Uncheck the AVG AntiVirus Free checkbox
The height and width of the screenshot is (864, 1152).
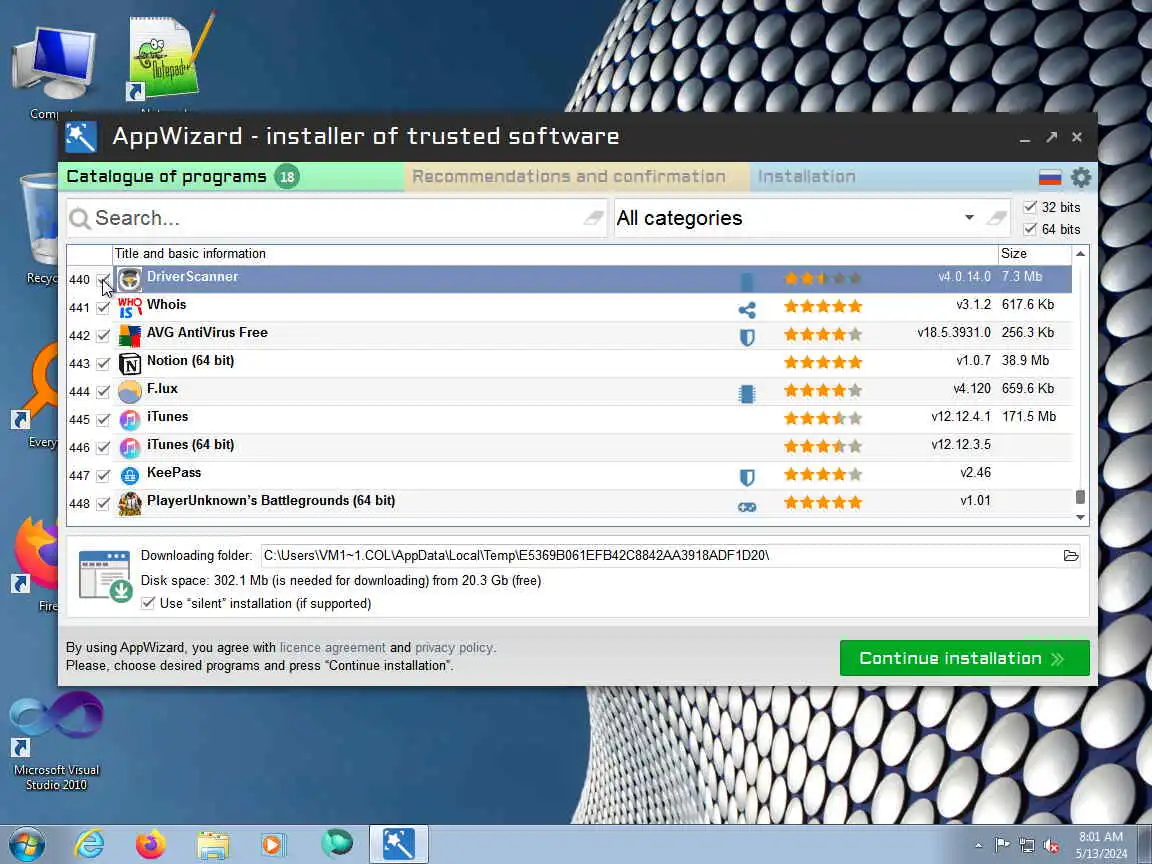click(104, 336)
